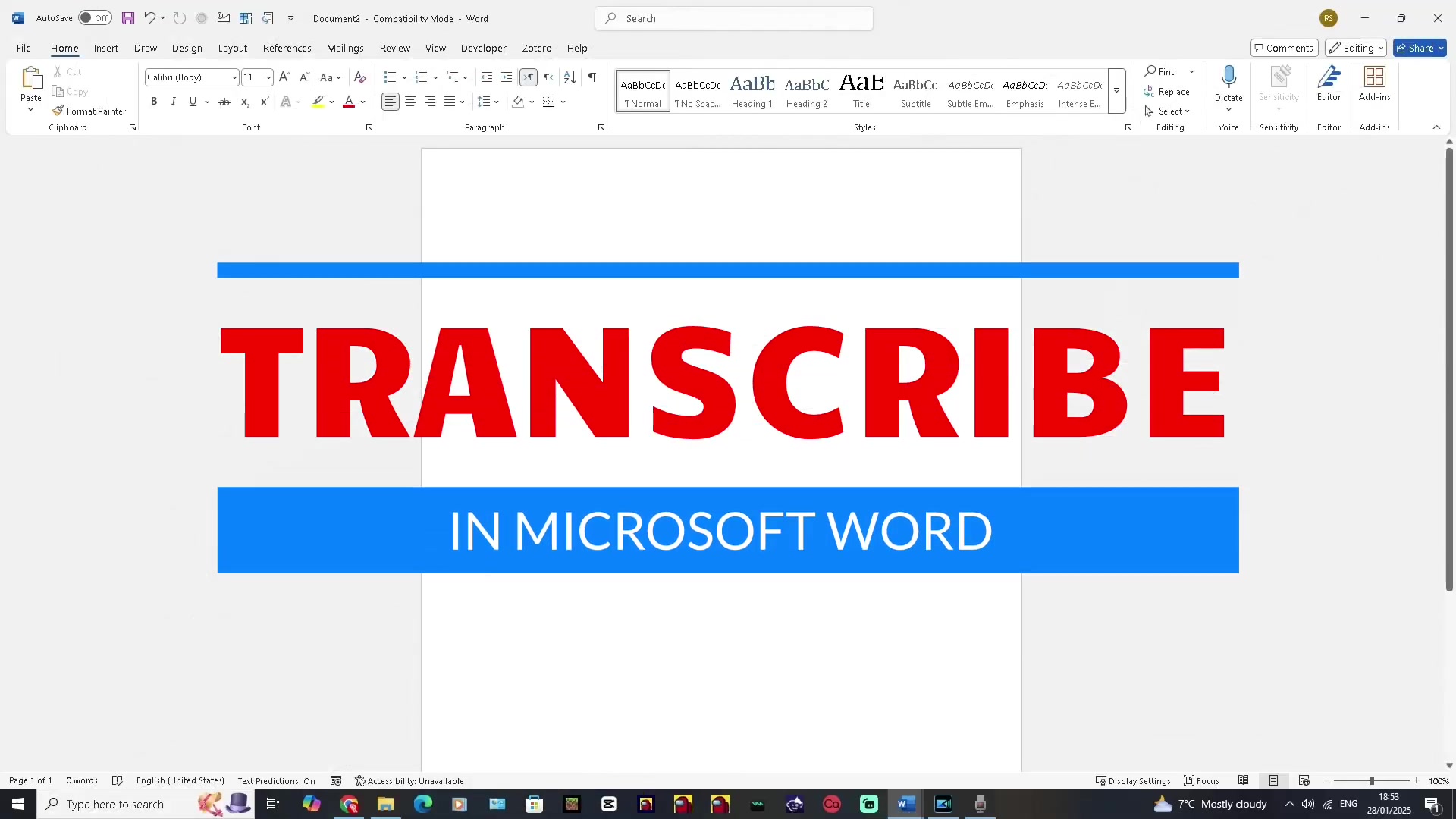The width and height of the screenshot is (1456, 819).
Task: Enable justify alignment
Action: click(449, 101)
